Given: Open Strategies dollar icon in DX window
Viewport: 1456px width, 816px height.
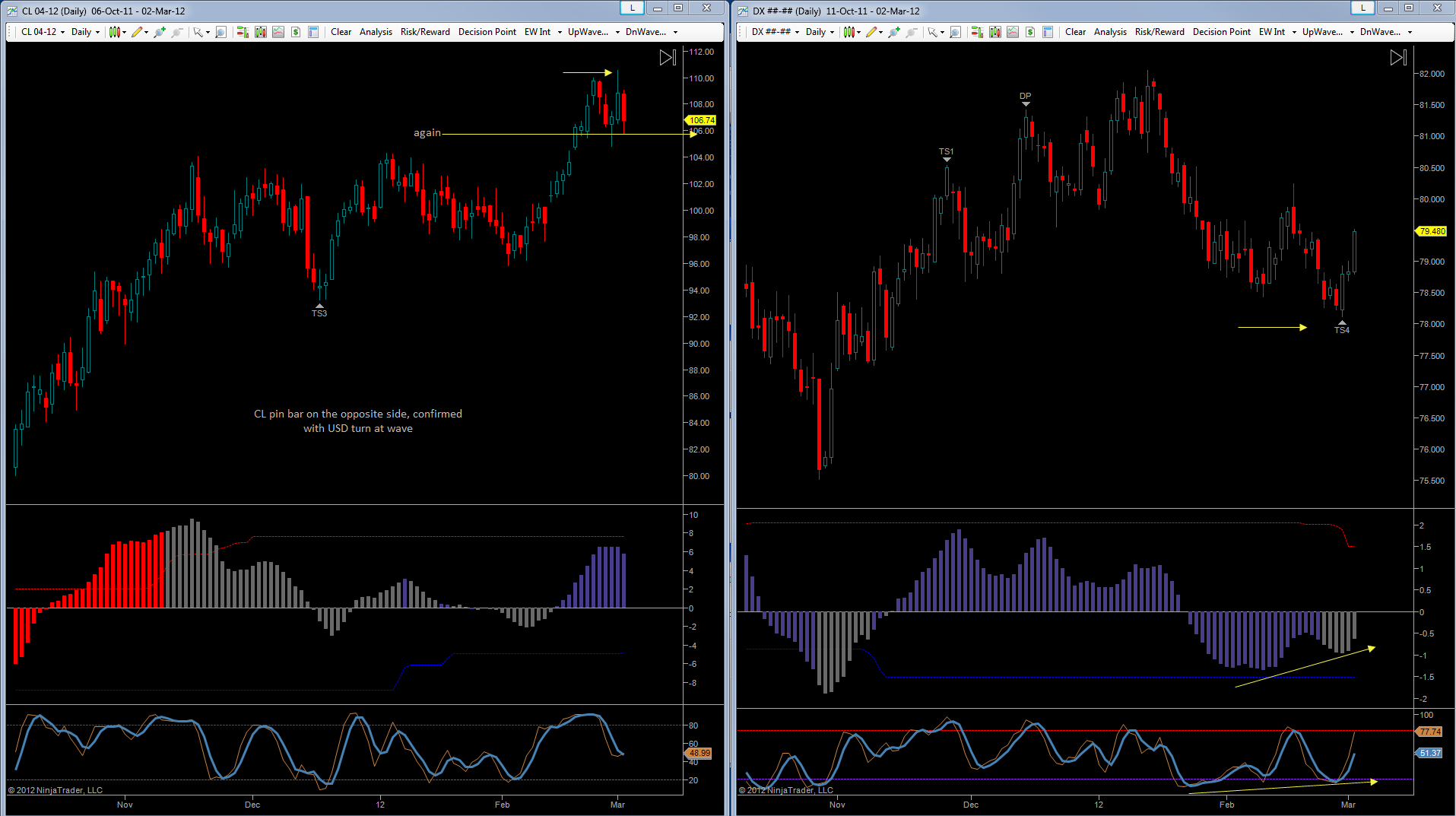Looking at the screenshot, I should [1030, 32].
